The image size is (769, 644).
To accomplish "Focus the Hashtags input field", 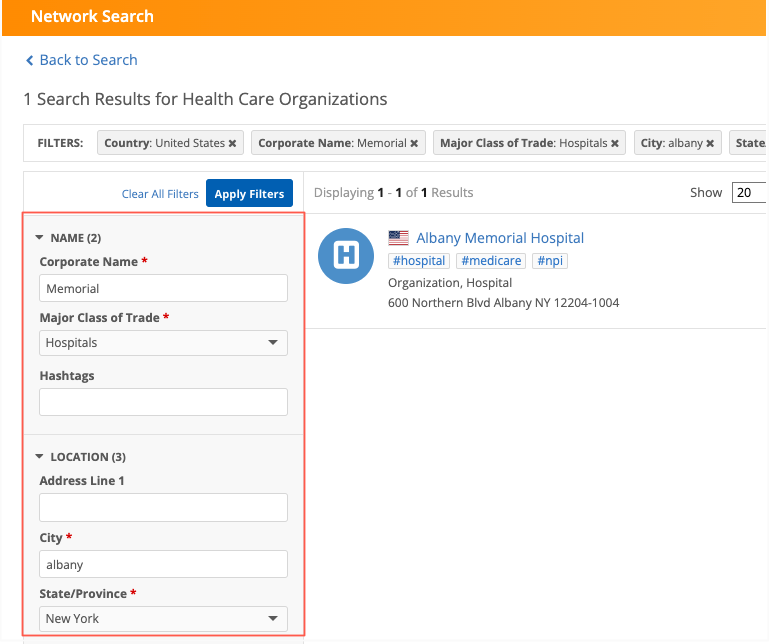I will (163, 402).
